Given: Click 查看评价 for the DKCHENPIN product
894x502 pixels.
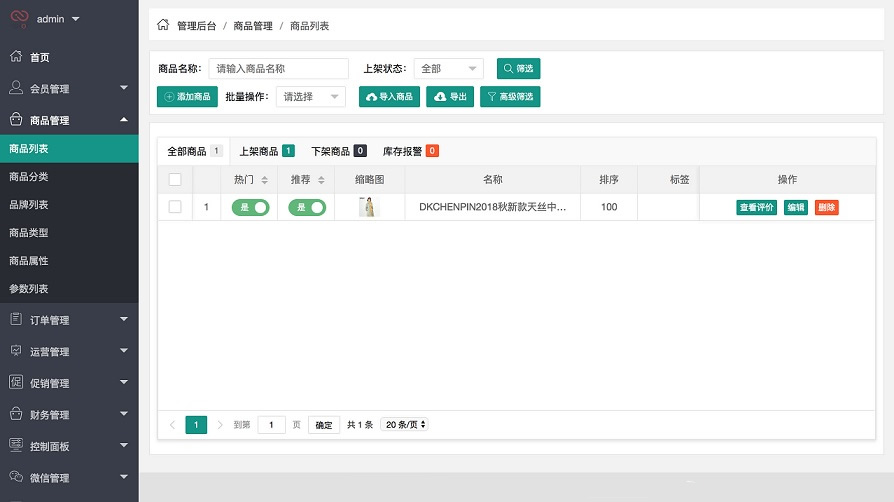Looking at the screenshot, I should [x=757, y=207].
